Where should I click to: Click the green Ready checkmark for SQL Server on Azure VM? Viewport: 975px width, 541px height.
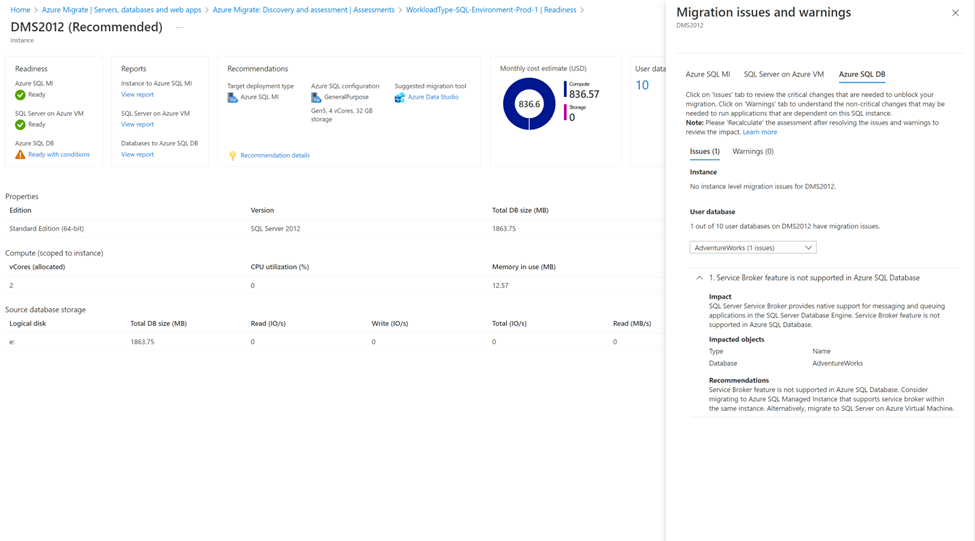pyautogui.click(x=20, y=125)
